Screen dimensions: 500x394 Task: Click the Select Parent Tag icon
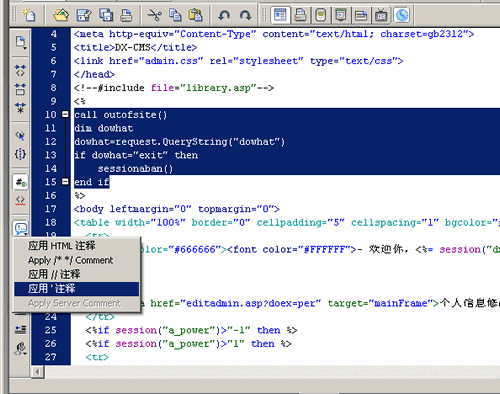coord(20,136)
